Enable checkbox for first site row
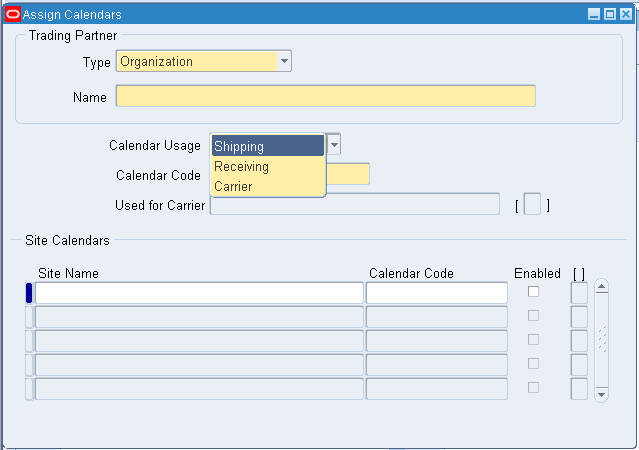This screenshot has width=639, height=450. coord(533,292)
